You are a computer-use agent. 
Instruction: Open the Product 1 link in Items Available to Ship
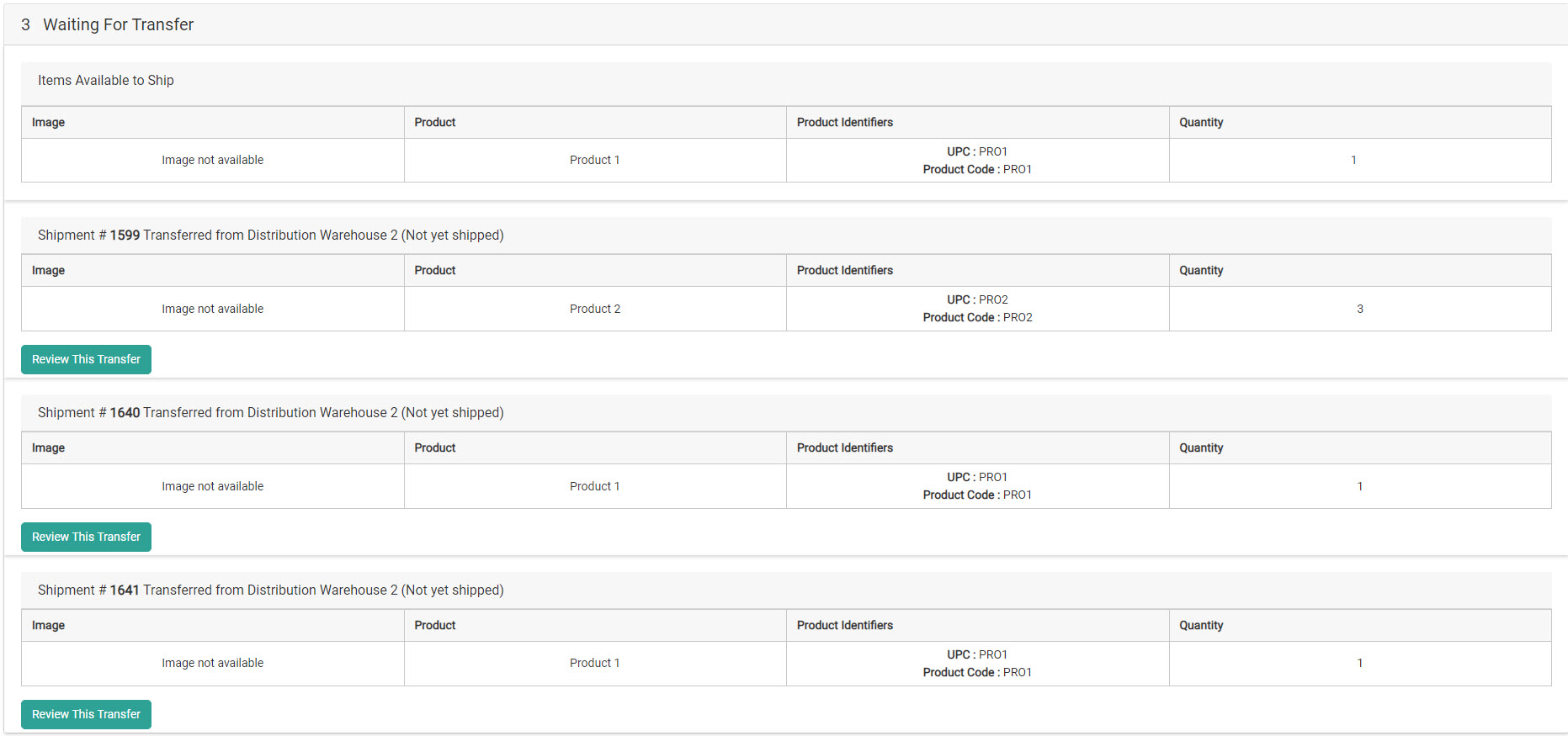(x=594, y=160)
